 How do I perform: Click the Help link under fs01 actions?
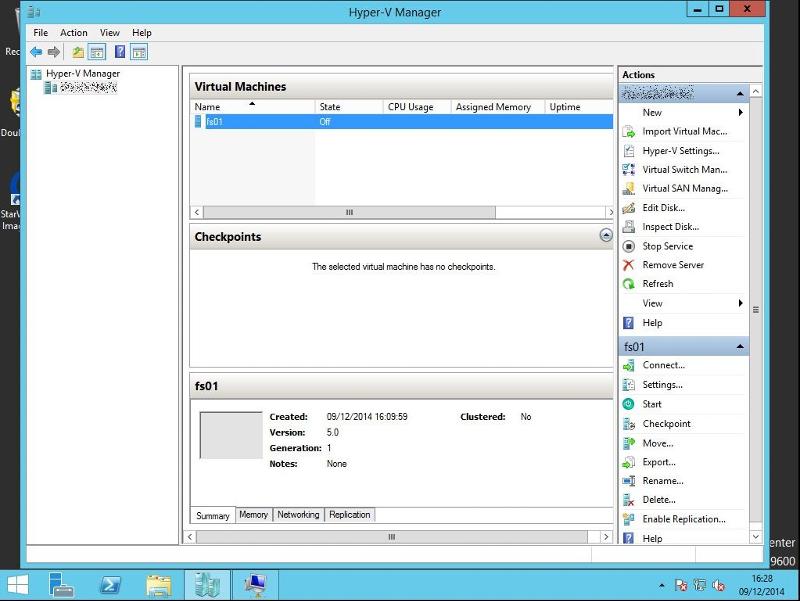(652, 538)
